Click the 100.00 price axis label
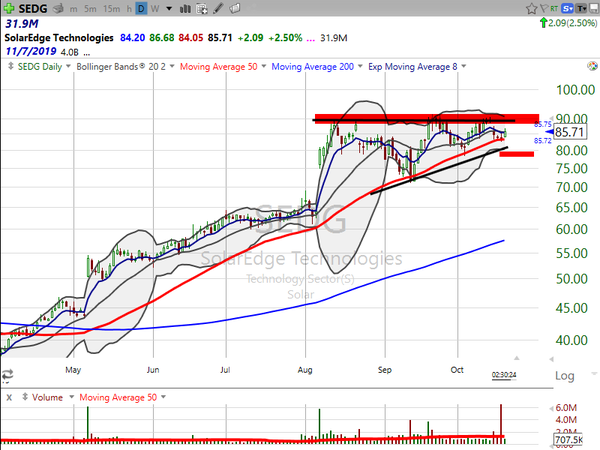The width and height of the screenshot is (600, 450). [x=576, y=90]
